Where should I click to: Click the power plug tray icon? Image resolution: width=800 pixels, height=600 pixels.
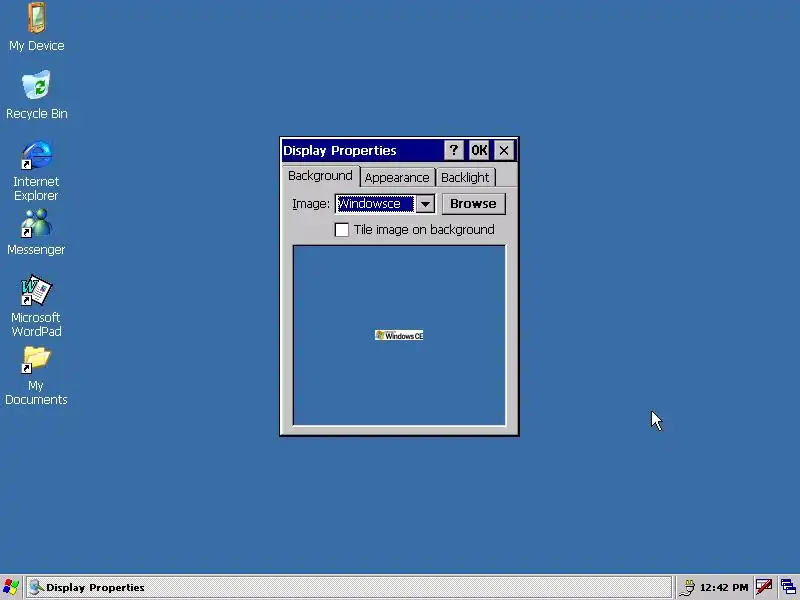pyautogui.click(x=687, y=588)
